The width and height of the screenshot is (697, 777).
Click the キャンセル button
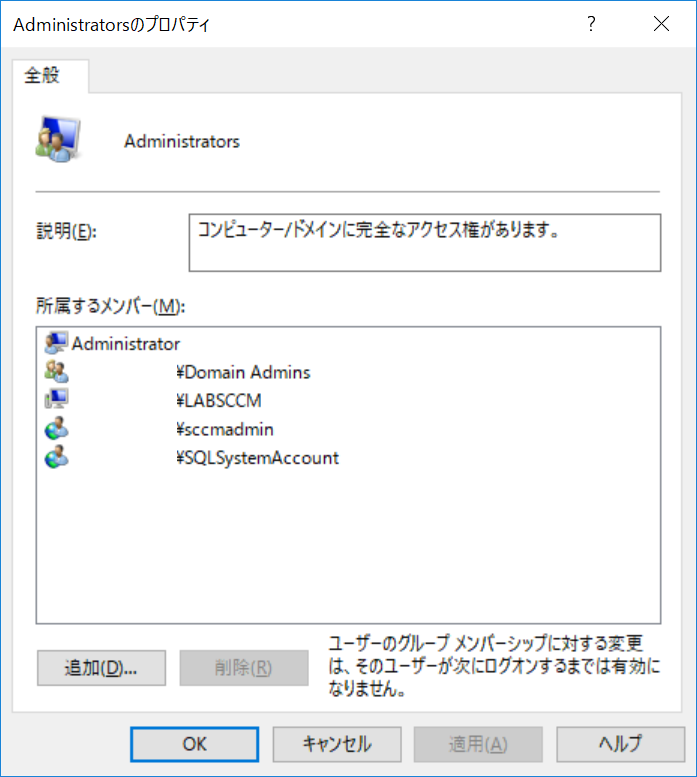[x=337, y=744]
